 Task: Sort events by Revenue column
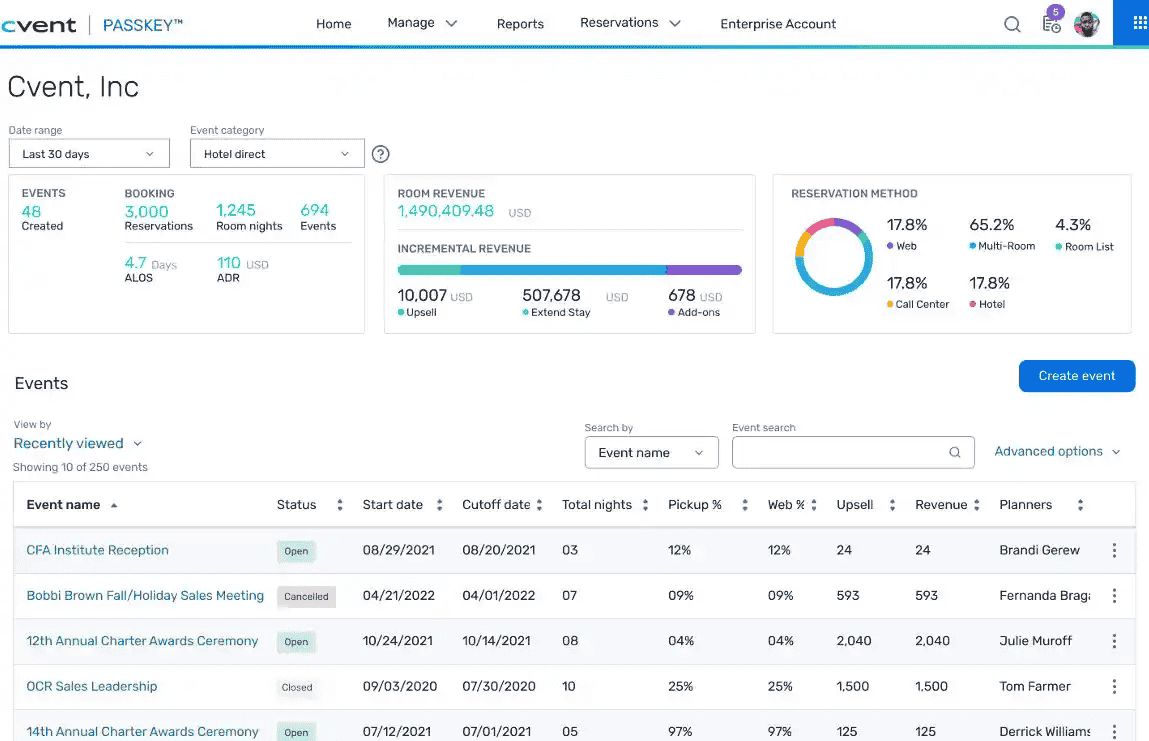point(976,505)
